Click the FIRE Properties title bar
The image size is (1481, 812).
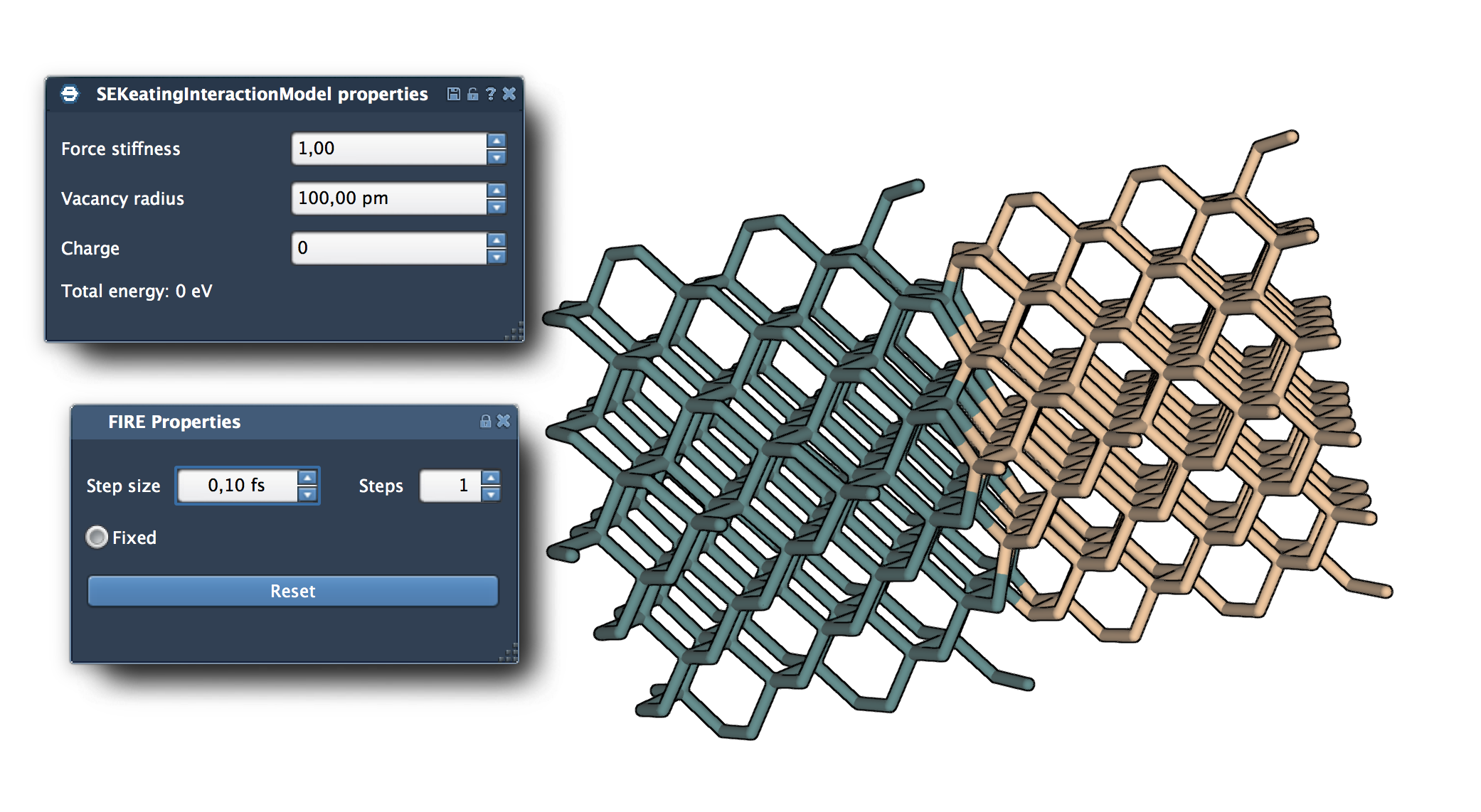pyautogui.click(x=285, y=422)
